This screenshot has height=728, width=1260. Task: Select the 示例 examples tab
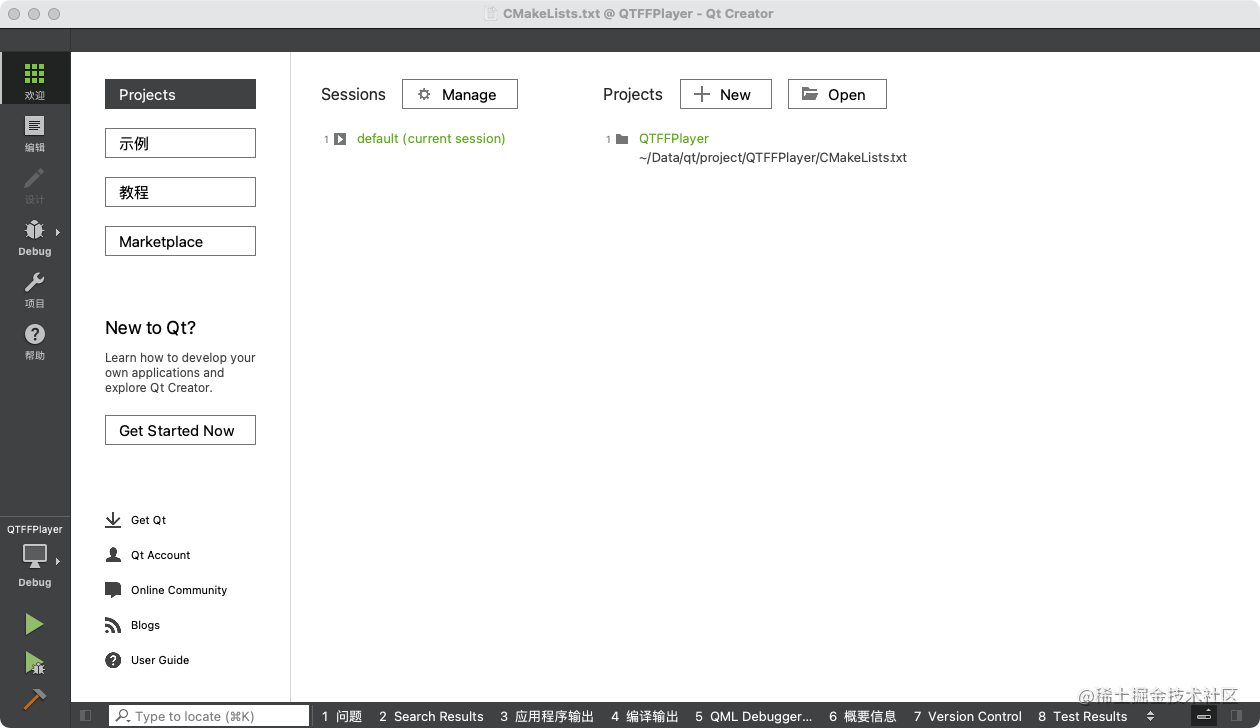click(x=180, y=143)
